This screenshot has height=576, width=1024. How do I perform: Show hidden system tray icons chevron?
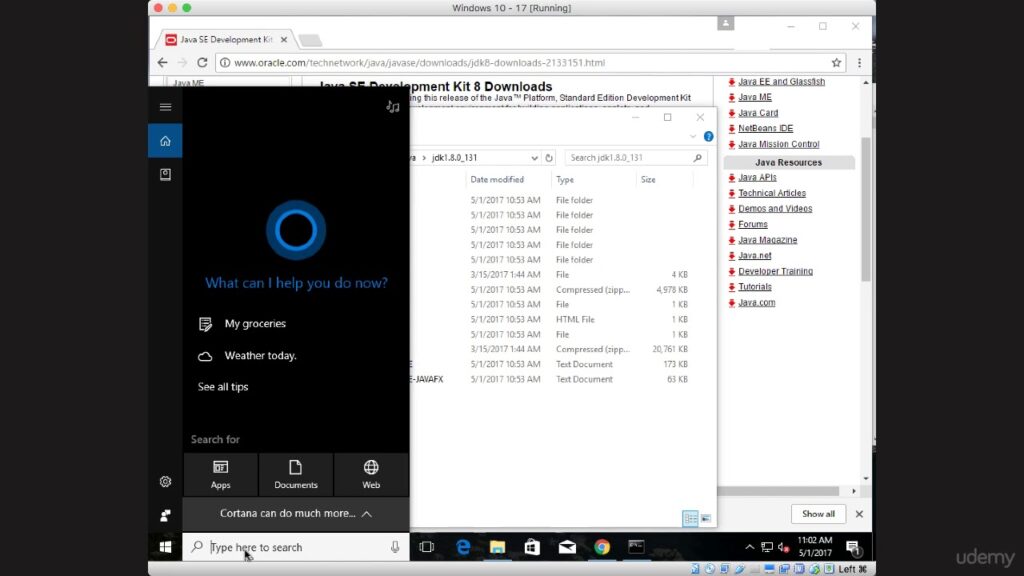pyautogui.click(x=749, y=547)
